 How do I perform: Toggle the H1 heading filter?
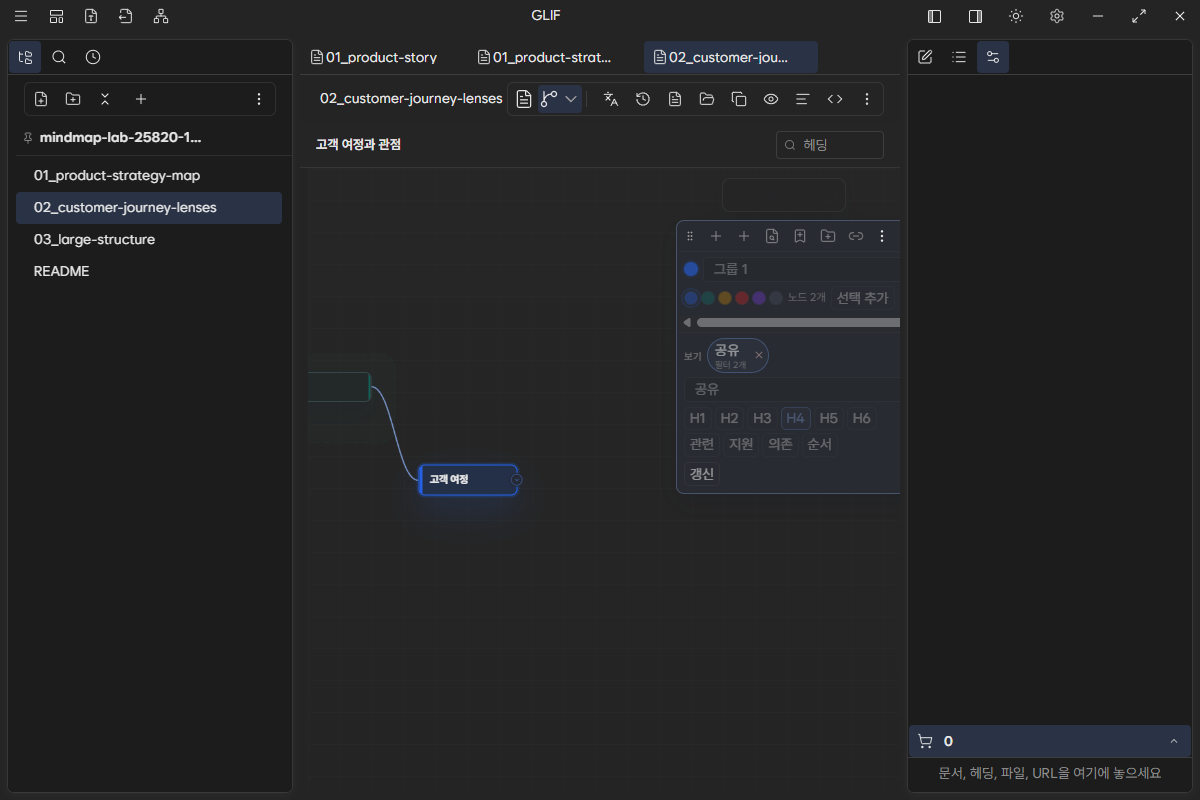click(x=698, y=418)
